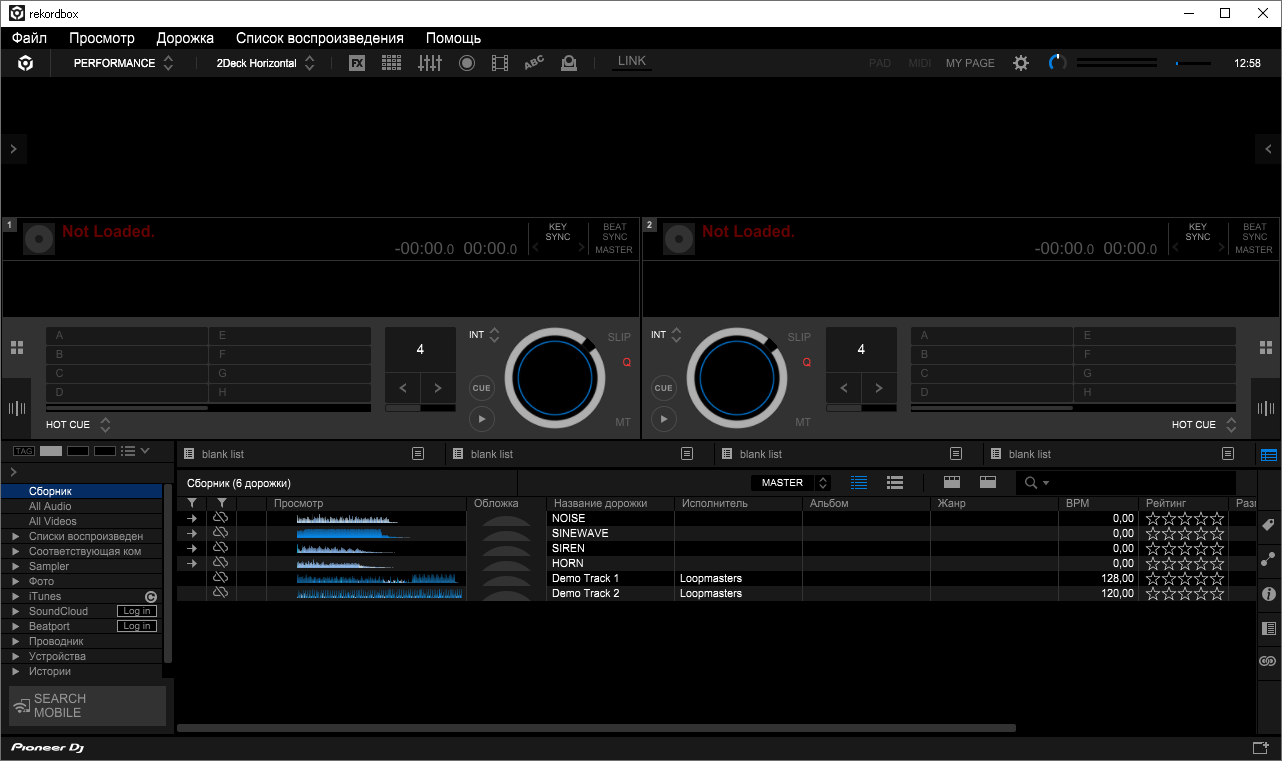
Task: Open the recording panel
Action: tap(464, 62)
